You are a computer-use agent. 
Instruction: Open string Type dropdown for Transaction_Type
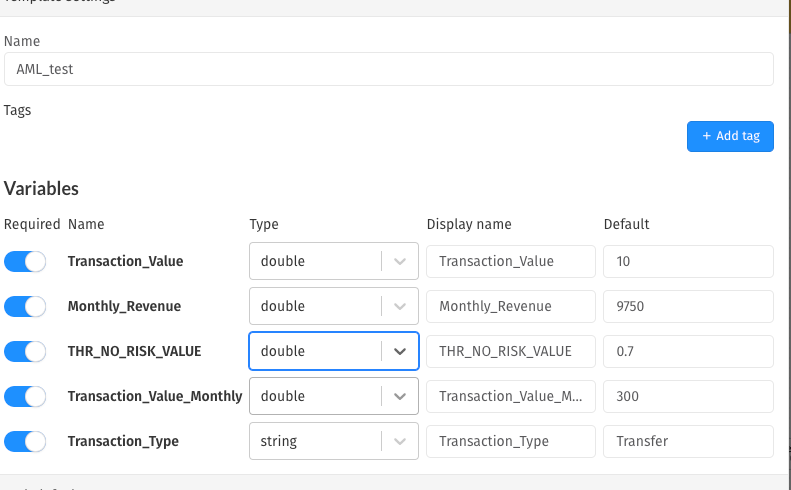point(333,441)
